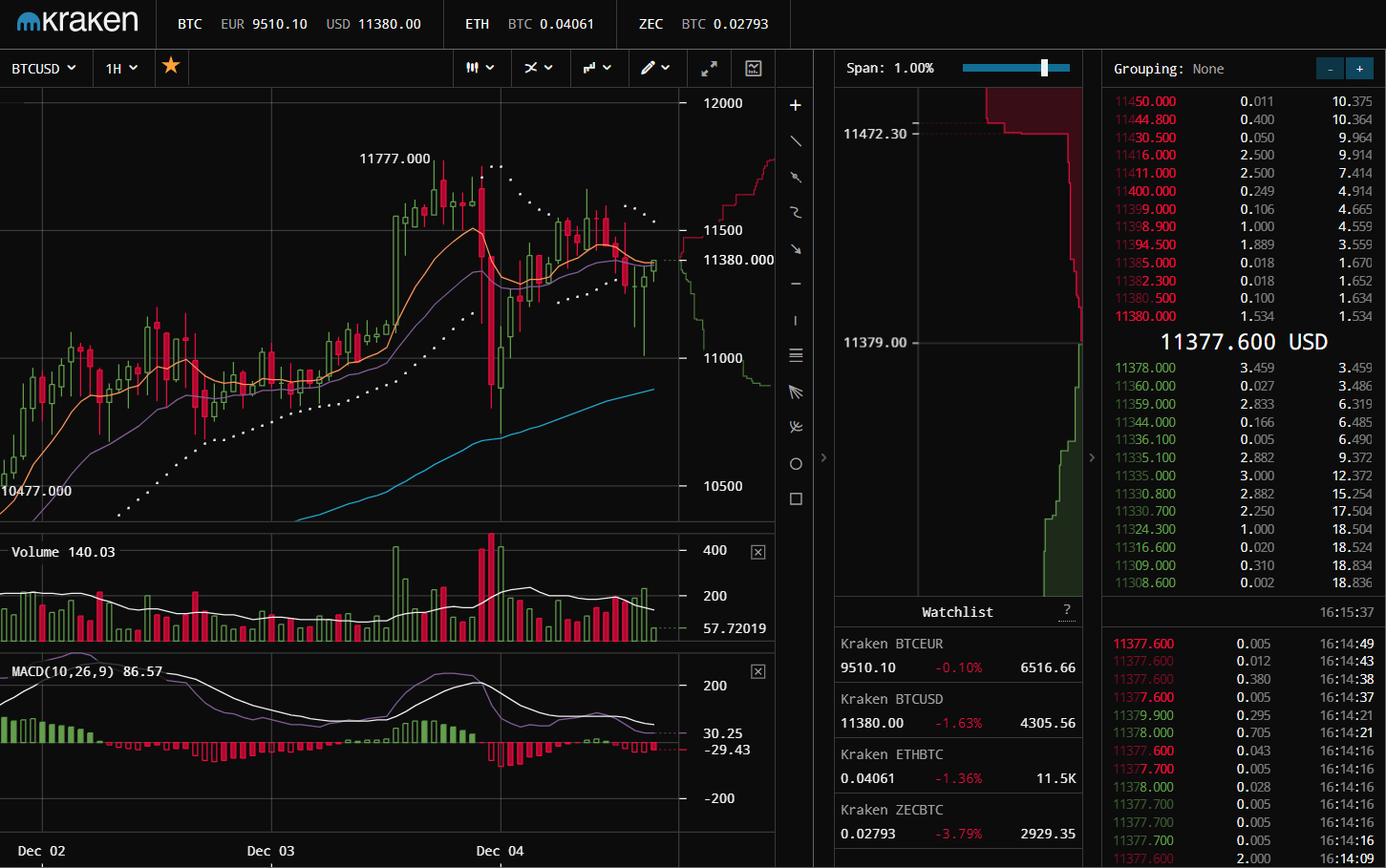This screenshot has height=868, width=1386.
Task: Click last price 11377.600 USD
Action: point(1244,342)
